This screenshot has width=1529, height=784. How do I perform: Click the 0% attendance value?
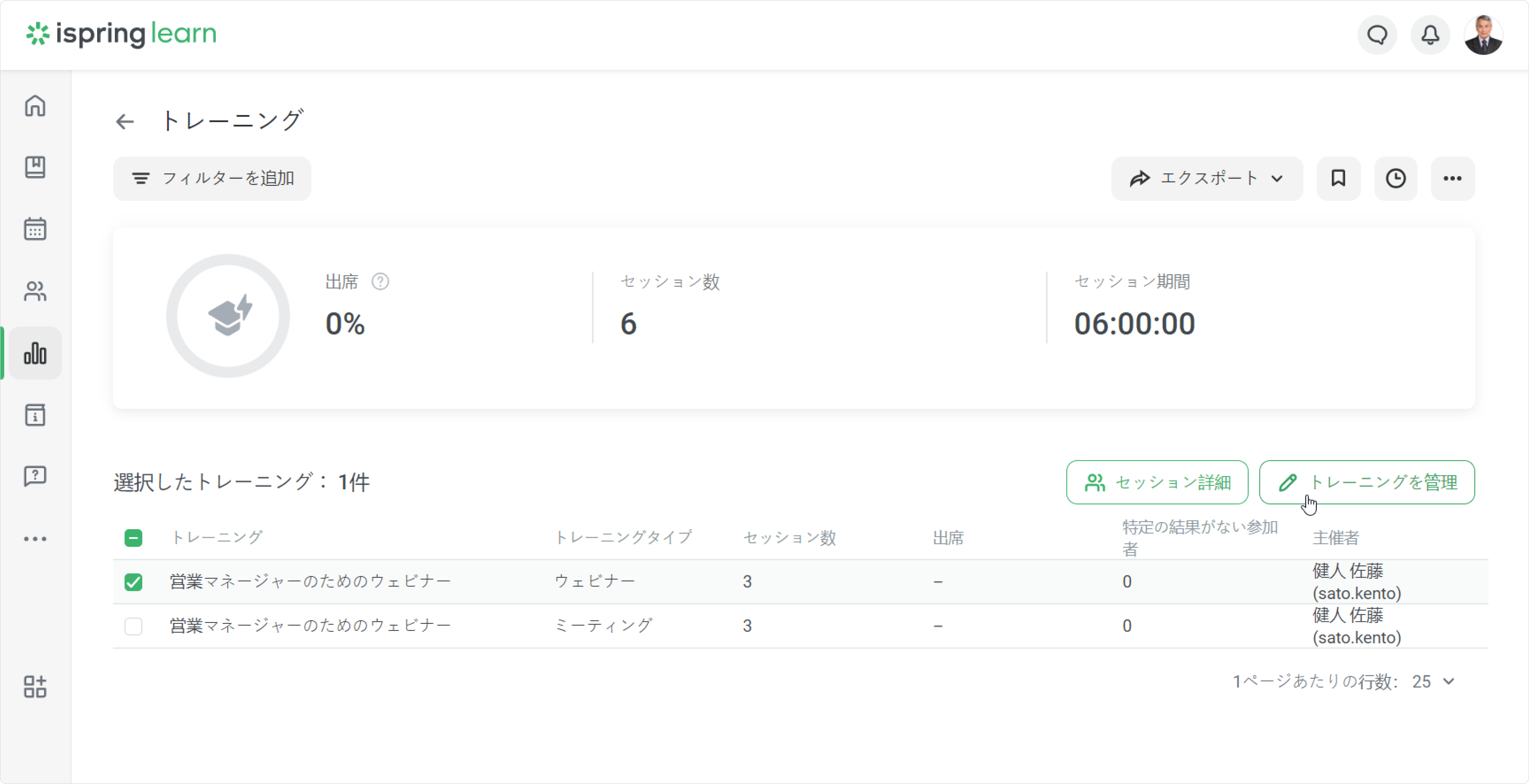345,324
